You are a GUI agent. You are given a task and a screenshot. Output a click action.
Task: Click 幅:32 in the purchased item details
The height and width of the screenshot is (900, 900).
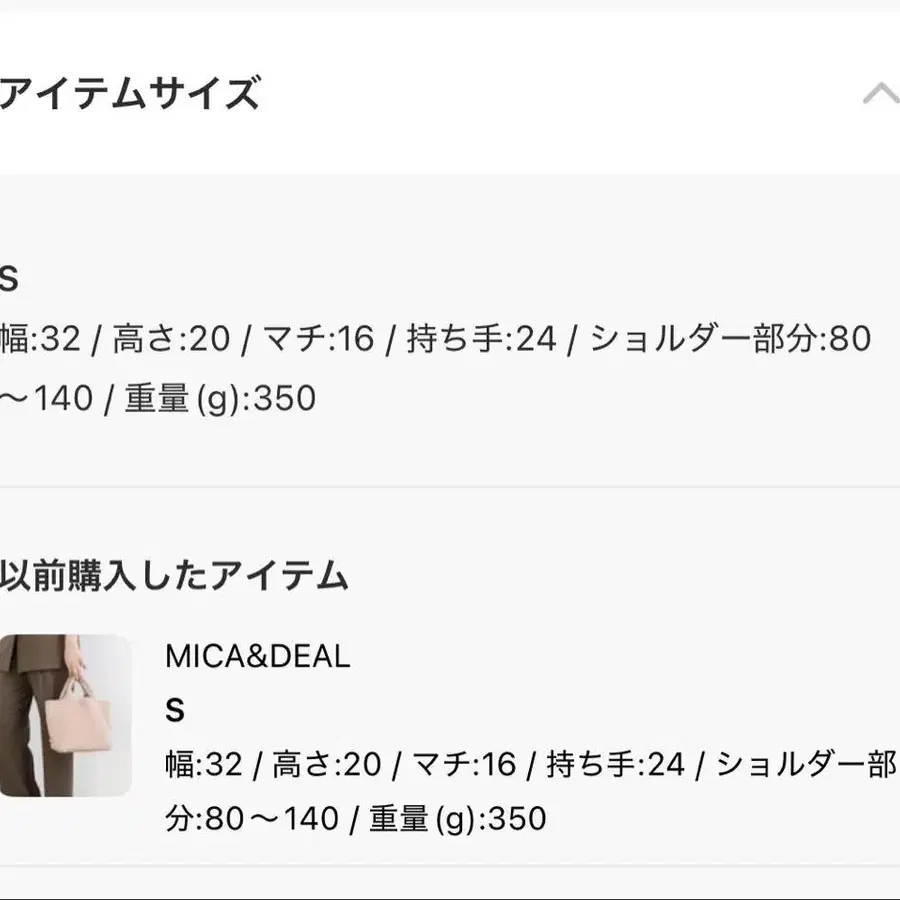point(204,764)
